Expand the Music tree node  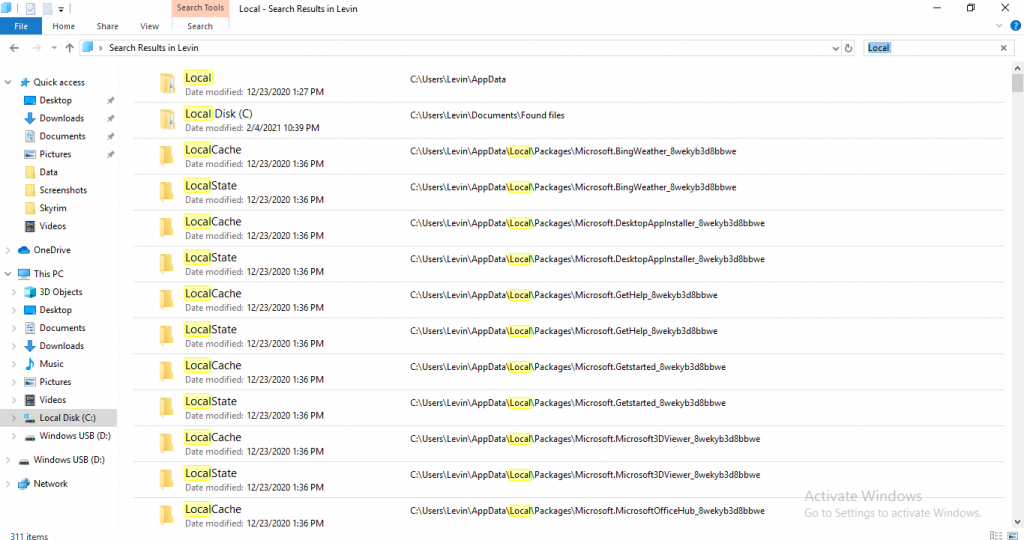[14, 364]
